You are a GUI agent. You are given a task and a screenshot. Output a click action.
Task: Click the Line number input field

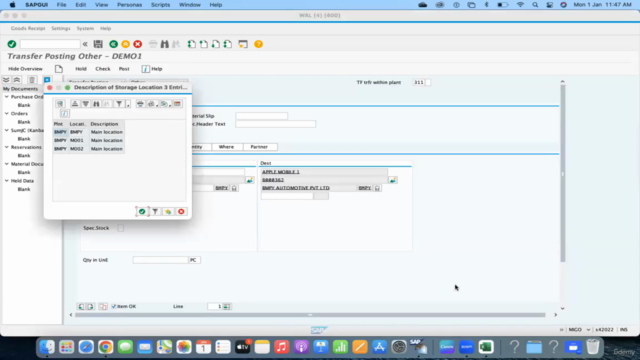point(215,307)
